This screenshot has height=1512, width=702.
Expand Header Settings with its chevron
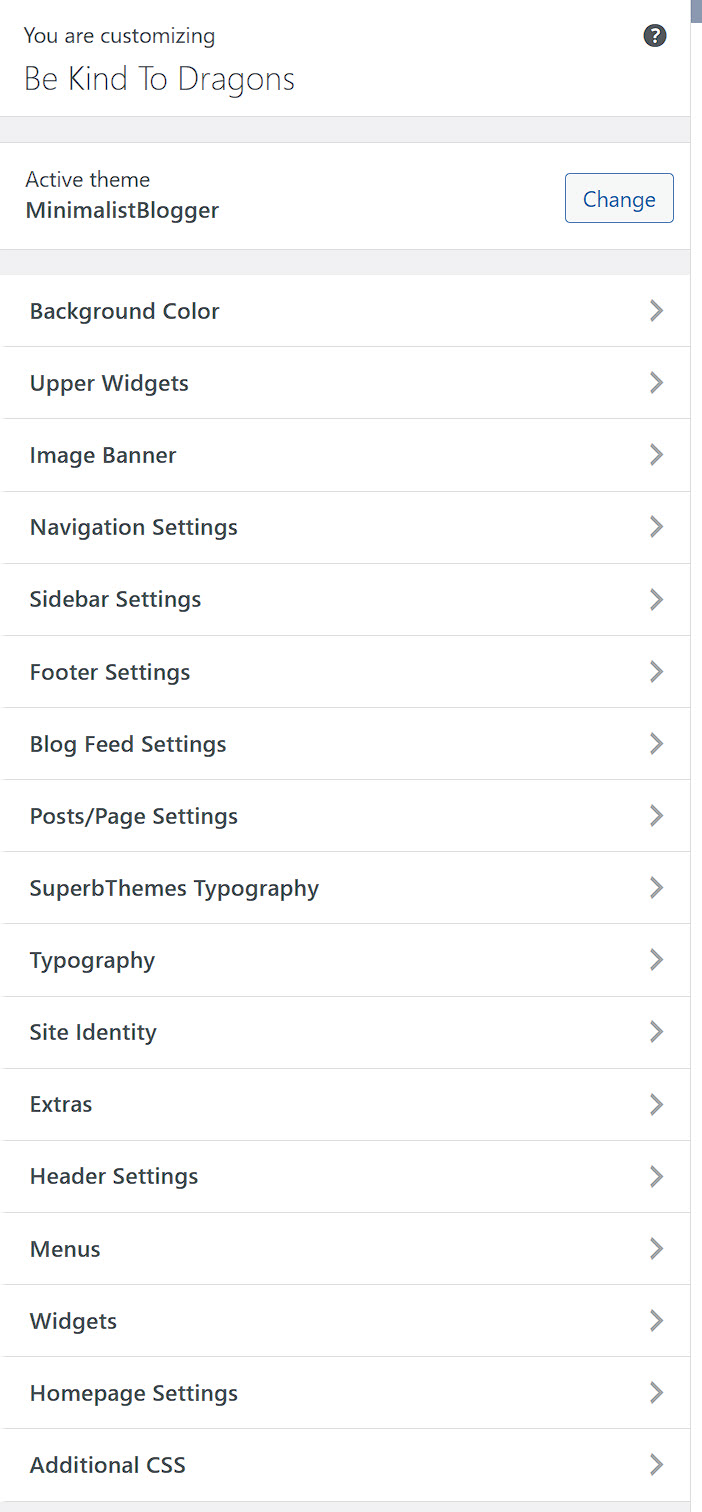click(x=656, y=1176)
